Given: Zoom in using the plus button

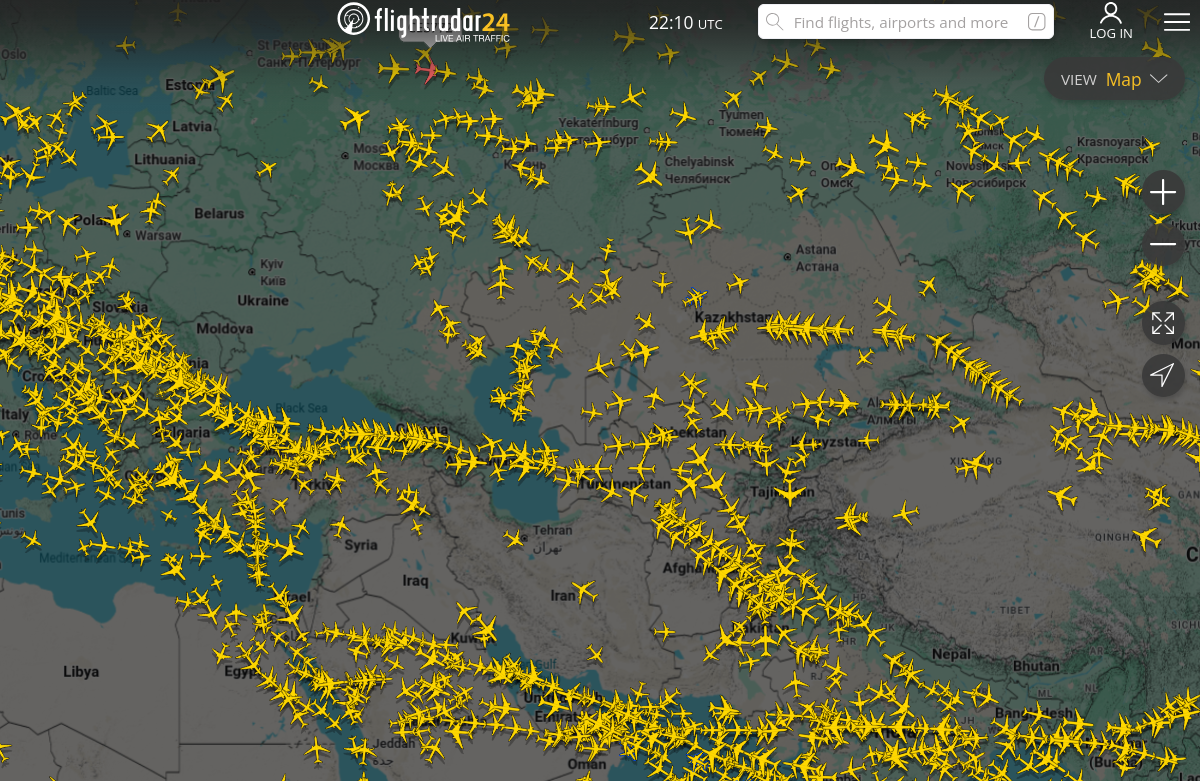Looking at the screenshot, I should (x=1163, y=191).
